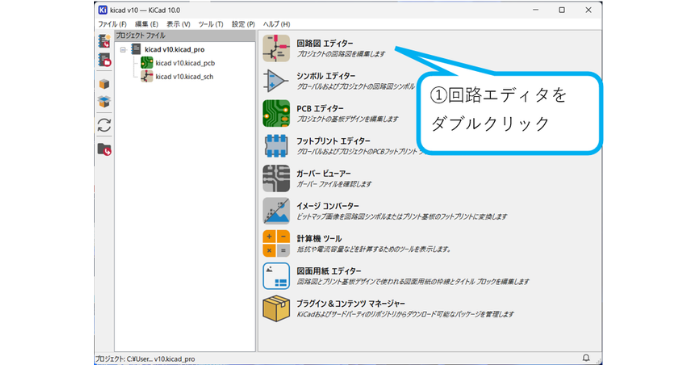Click the New Project icon in left toolbar
Viewport: 698px width, 365px height.
pos(104,41)
